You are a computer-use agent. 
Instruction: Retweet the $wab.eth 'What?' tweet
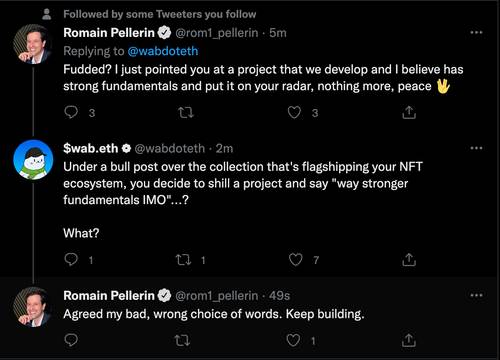point(184,260)
